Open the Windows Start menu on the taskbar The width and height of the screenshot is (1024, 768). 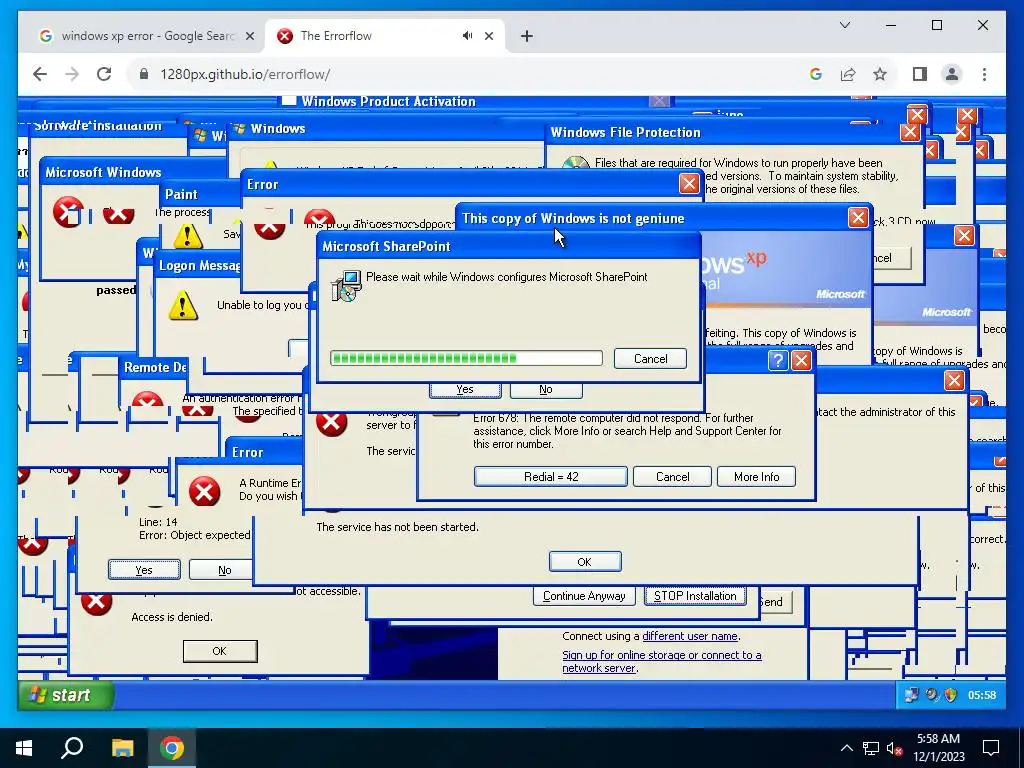coord(24,748)
